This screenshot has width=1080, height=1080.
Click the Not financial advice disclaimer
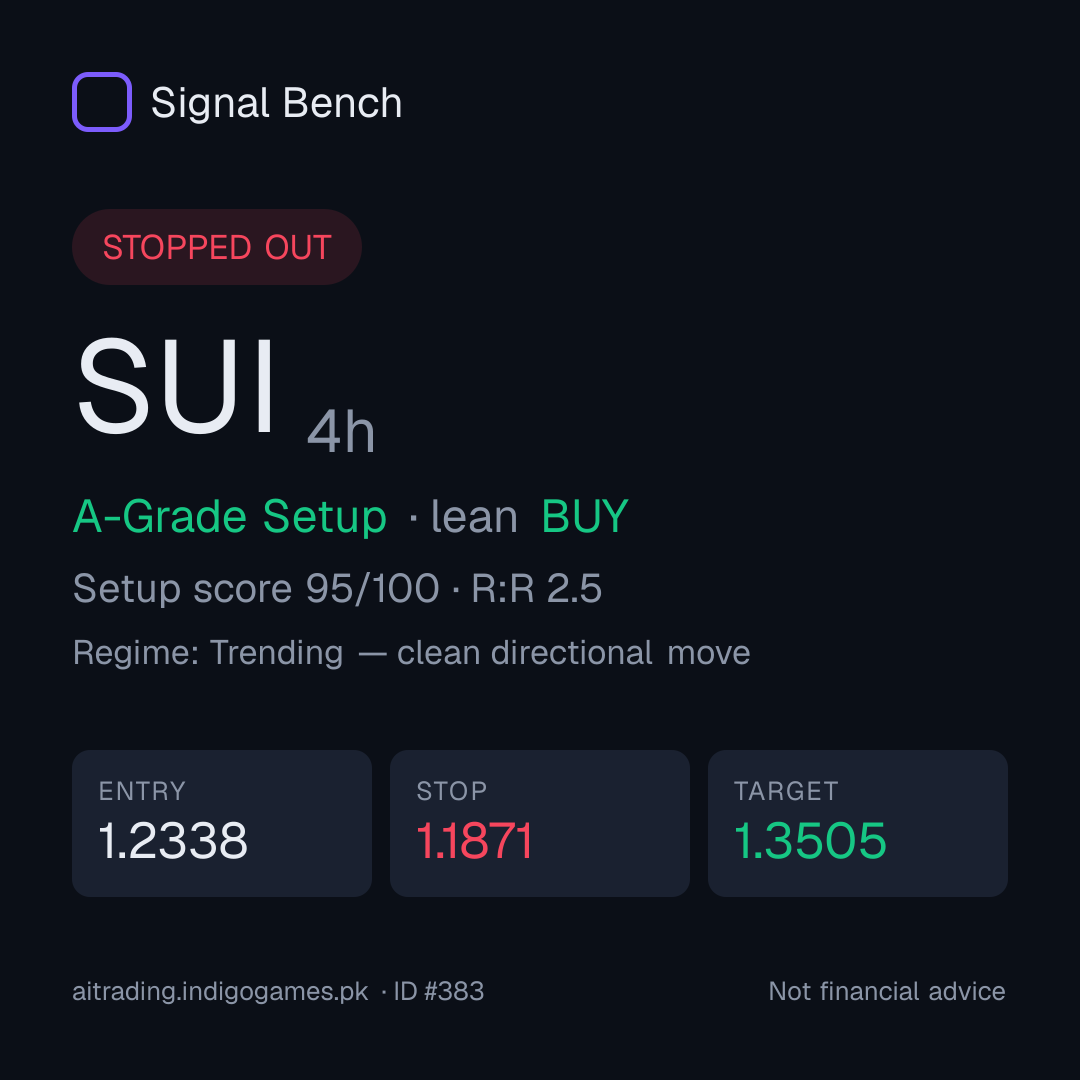pyautogui.click(x=886, y=992)
